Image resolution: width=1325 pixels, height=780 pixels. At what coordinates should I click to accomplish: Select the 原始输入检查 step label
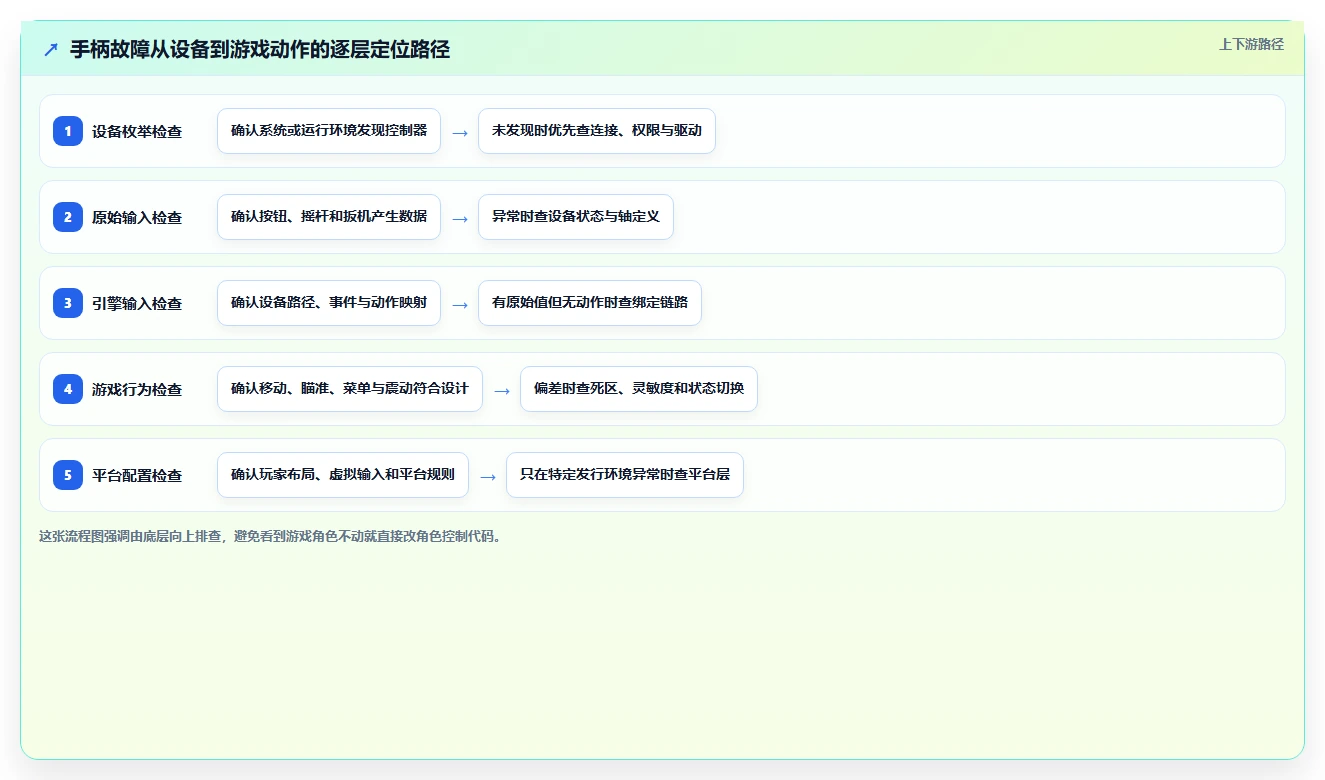pos(137,217)
